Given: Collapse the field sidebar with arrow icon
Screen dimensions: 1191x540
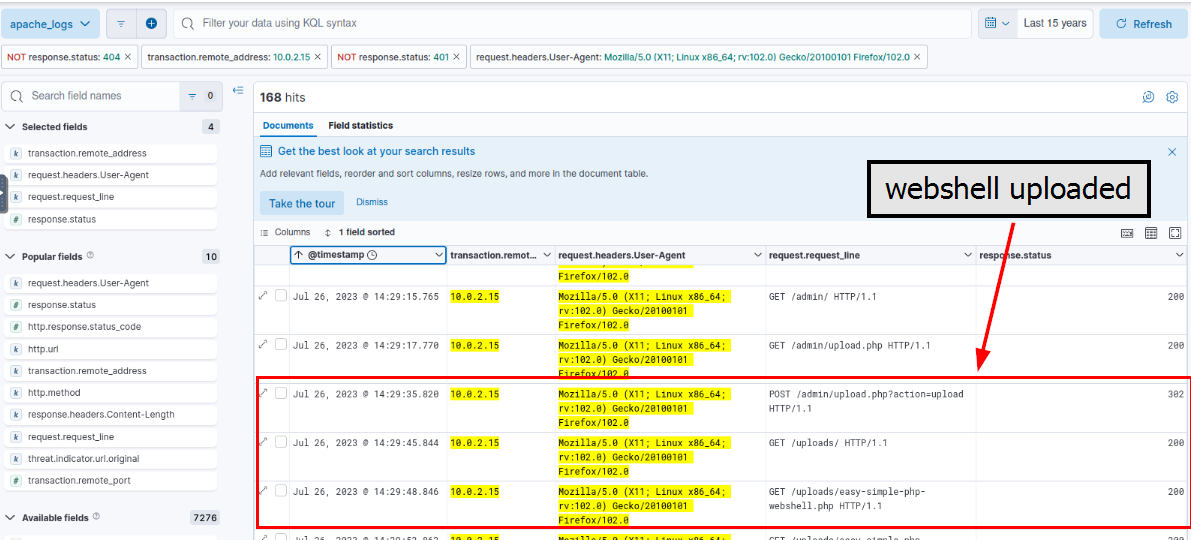Looking at the screenshot, I should [x=238, y=91].
